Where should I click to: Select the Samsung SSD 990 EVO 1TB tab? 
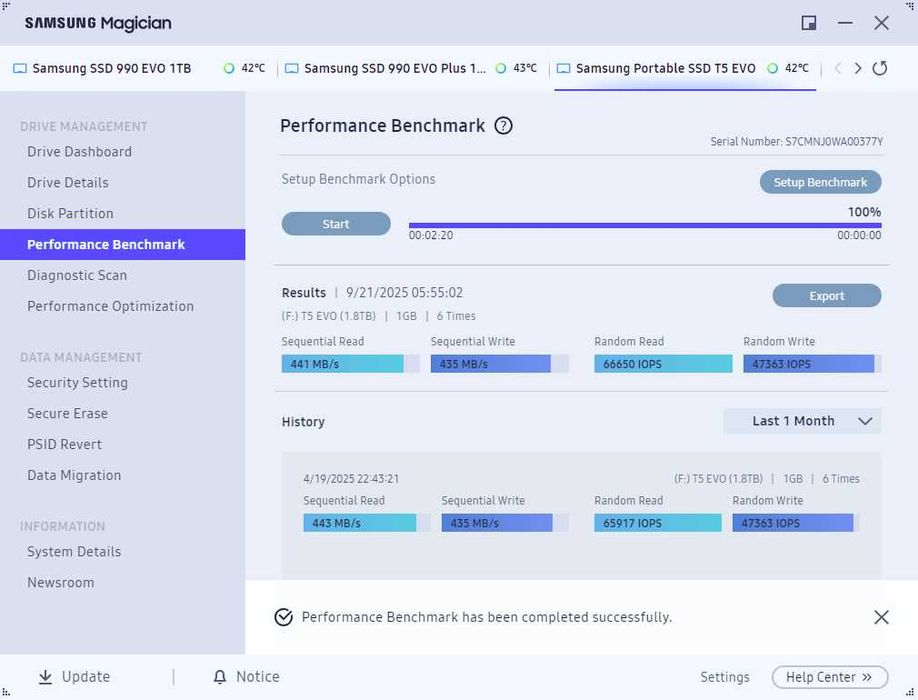pos(139,68)
